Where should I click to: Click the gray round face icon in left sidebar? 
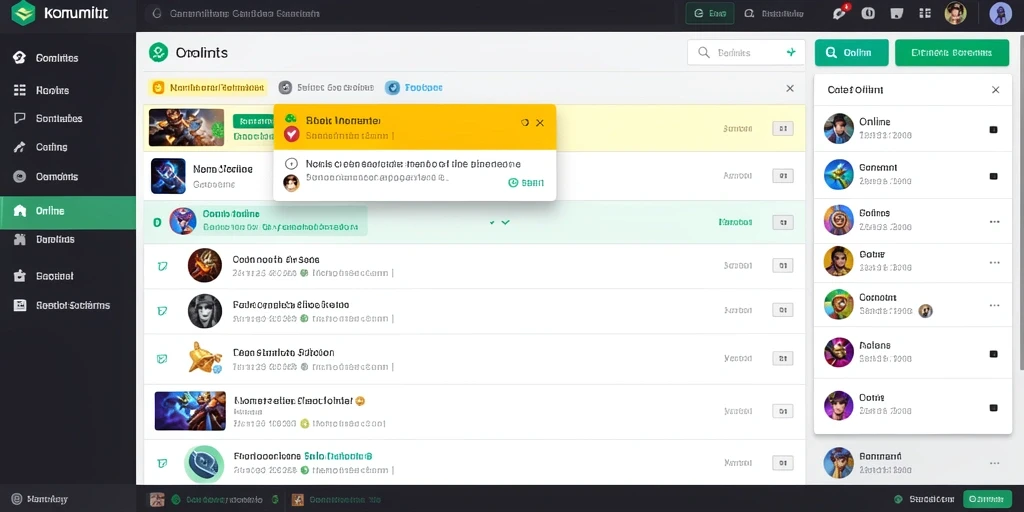tap(20, 176)
